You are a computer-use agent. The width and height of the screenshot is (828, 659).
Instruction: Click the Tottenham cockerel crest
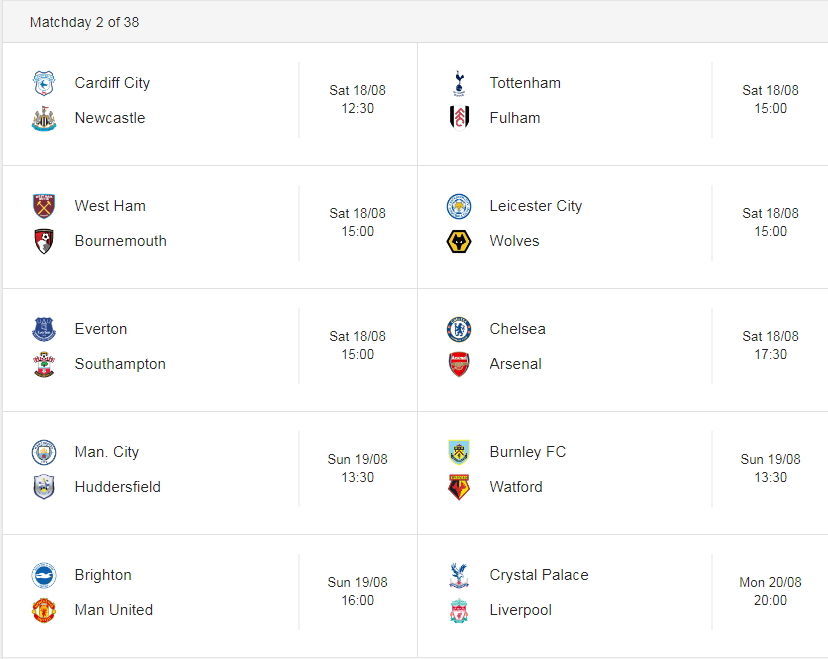click(x=459, y=83)
